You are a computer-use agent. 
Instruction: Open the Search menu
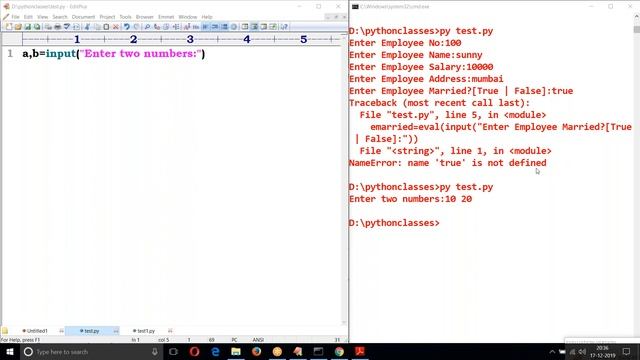60,17
